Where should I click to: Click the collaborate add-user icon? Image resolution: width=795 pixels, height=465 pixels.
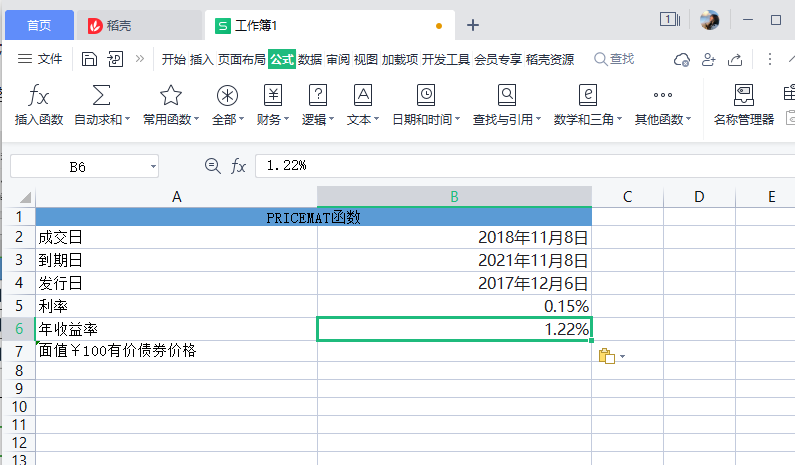(708, 60)
